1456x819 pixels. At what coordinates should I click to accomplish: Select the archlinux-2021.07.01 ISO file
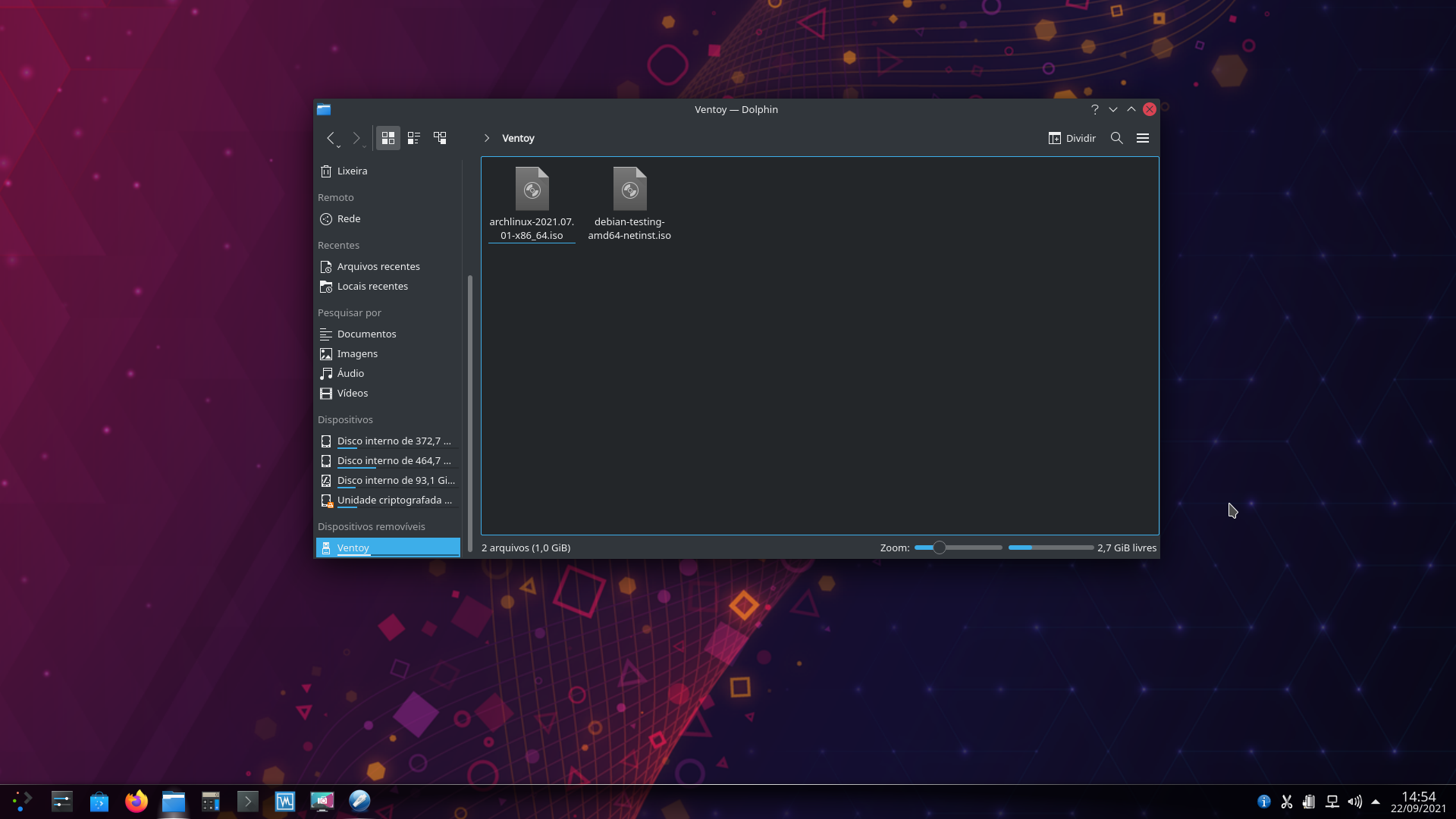tap(532, 190)
